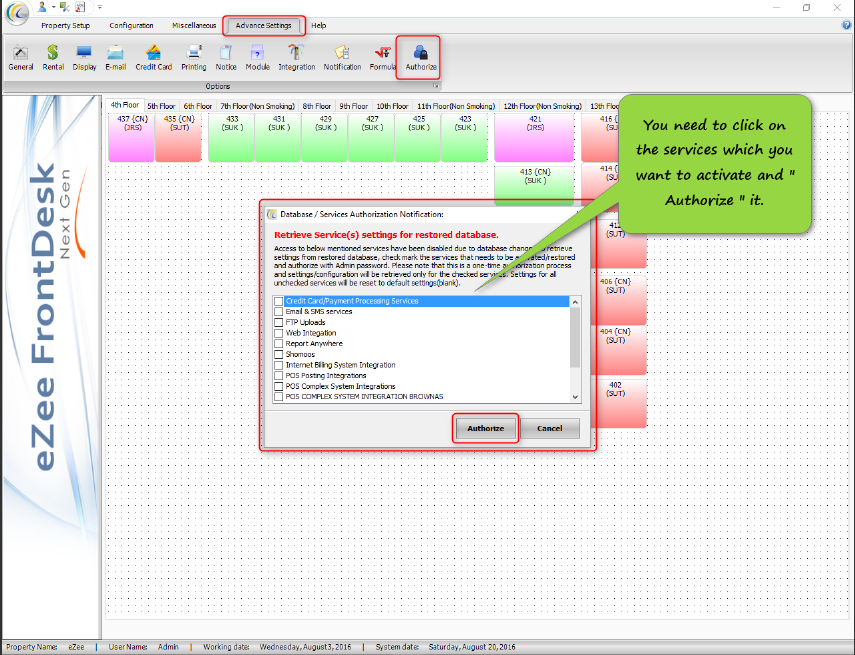Check POS Complex System Integrations

pos(279,386)
